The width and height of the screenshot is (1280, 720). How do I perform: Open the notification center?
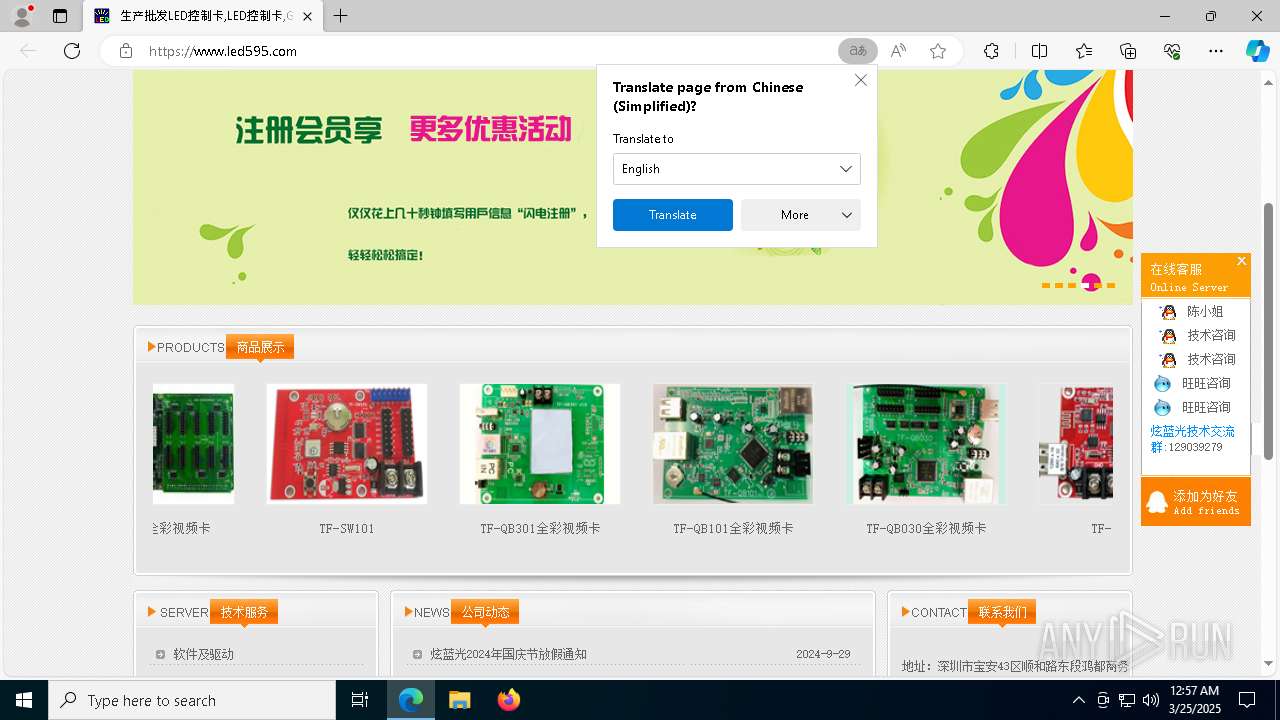point(1247,700)
